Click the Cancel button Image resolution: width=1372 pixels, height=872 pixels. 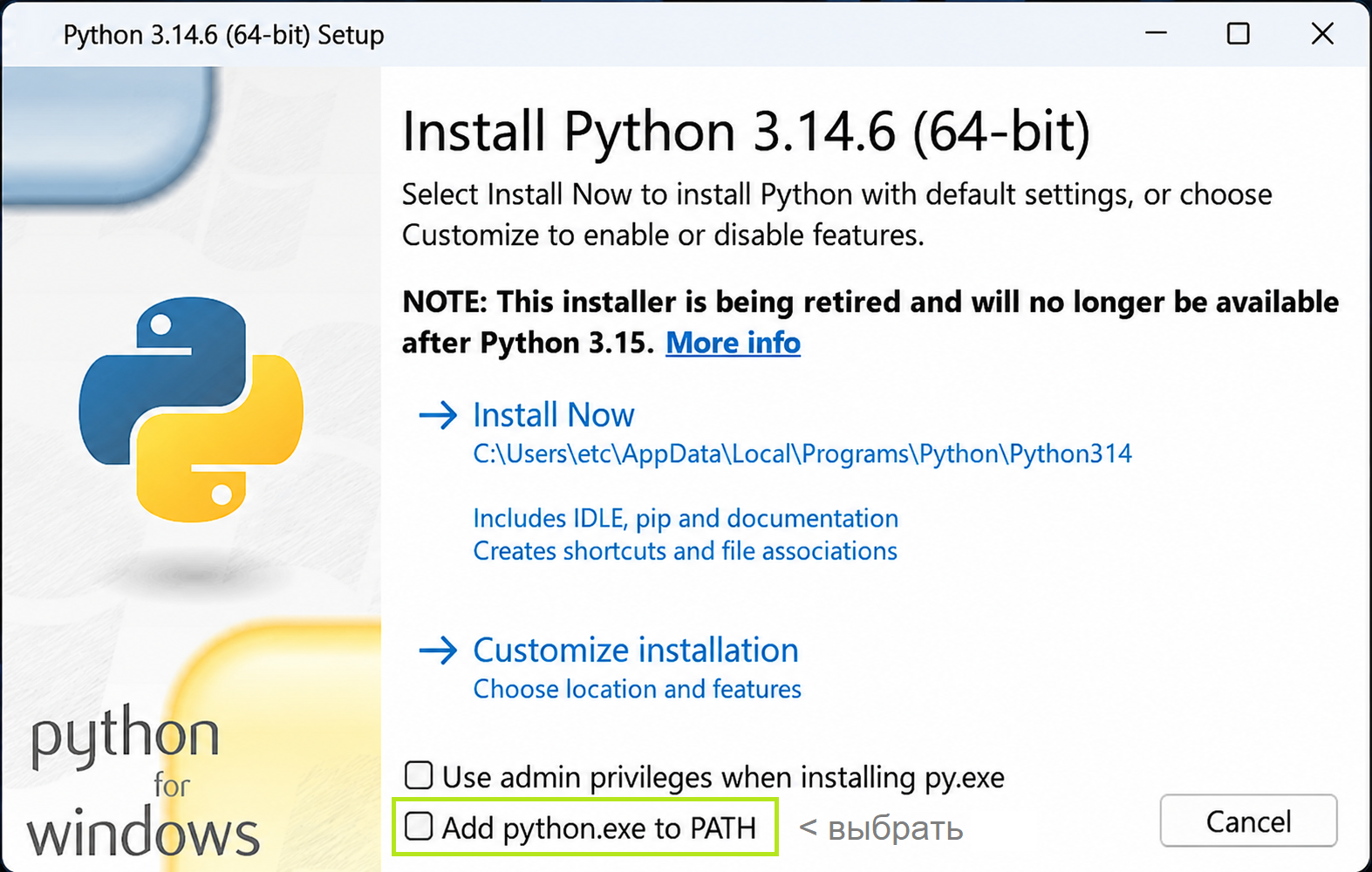click(x=1248, y=821)
